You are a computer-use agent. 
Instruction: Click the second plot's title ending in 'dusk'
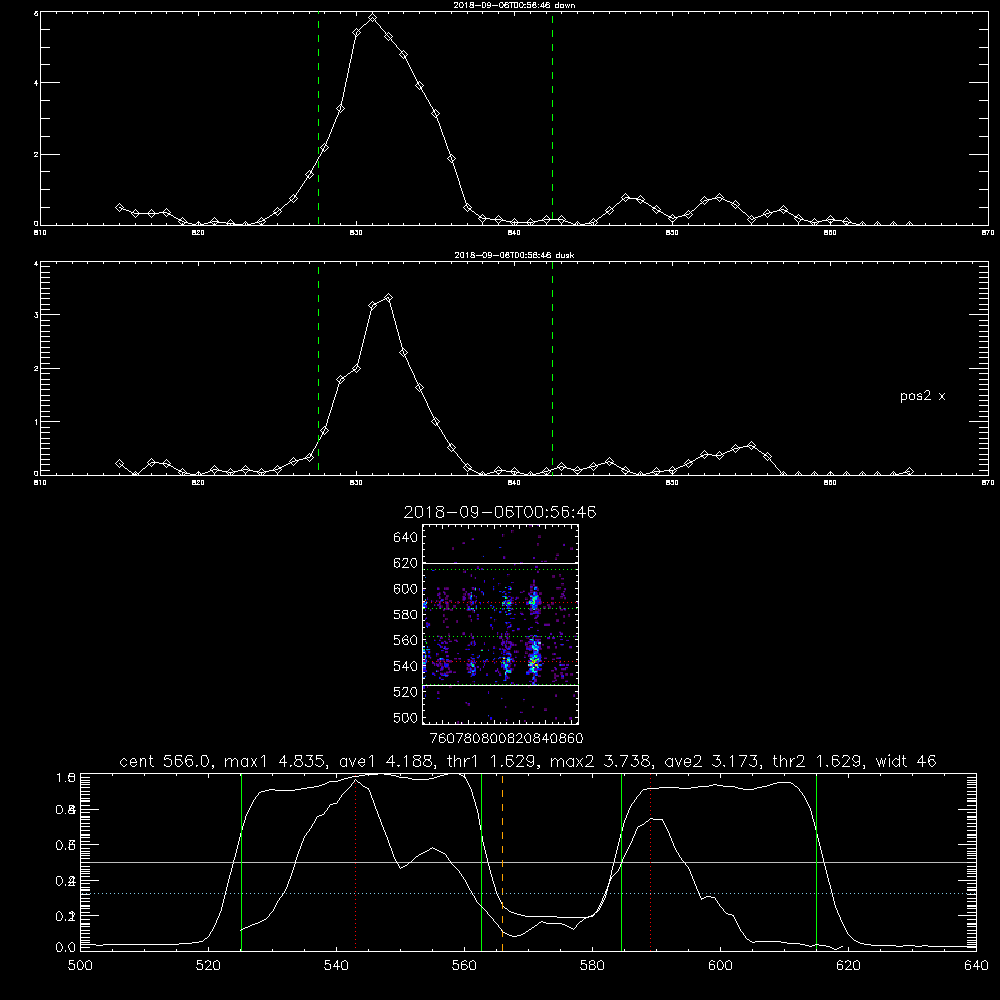tap(514, 255)
